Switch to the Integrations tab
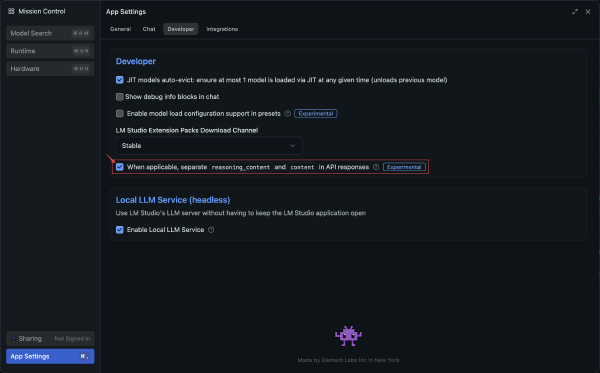 point(222,29)
